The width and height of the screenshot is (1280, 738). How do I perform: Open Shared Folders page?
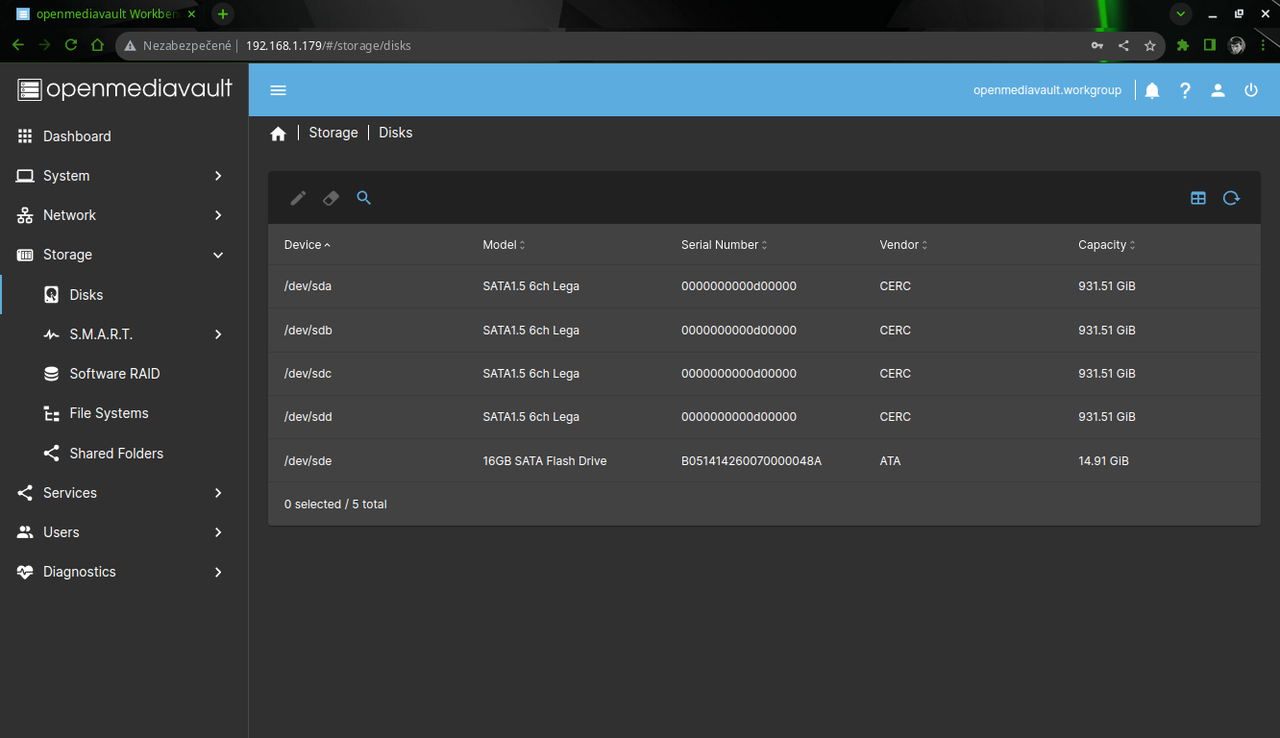coord(124,453)
